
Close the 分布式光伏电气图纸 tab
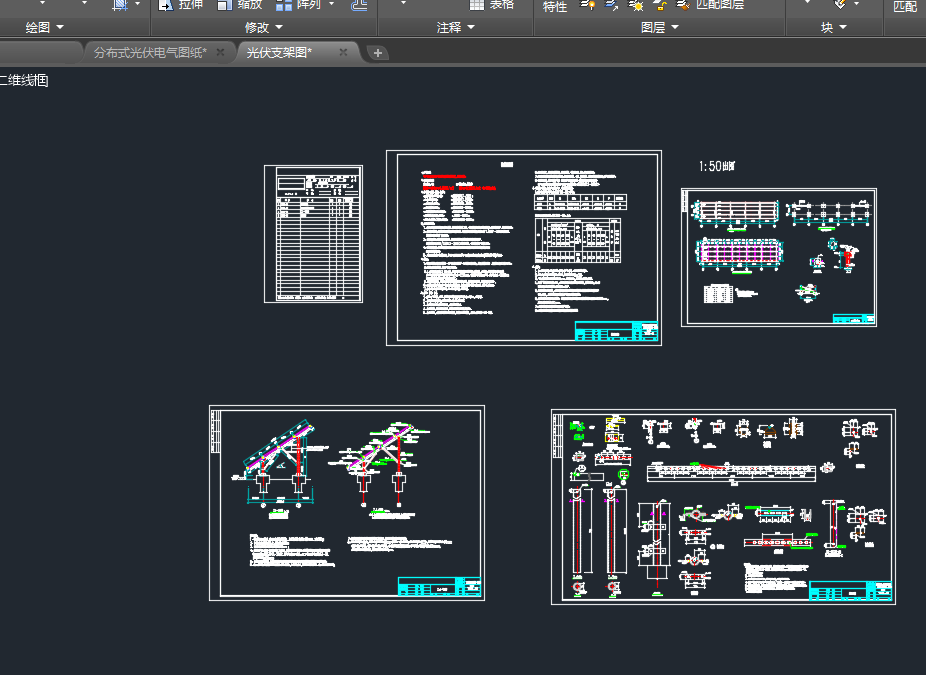point(220,53)
